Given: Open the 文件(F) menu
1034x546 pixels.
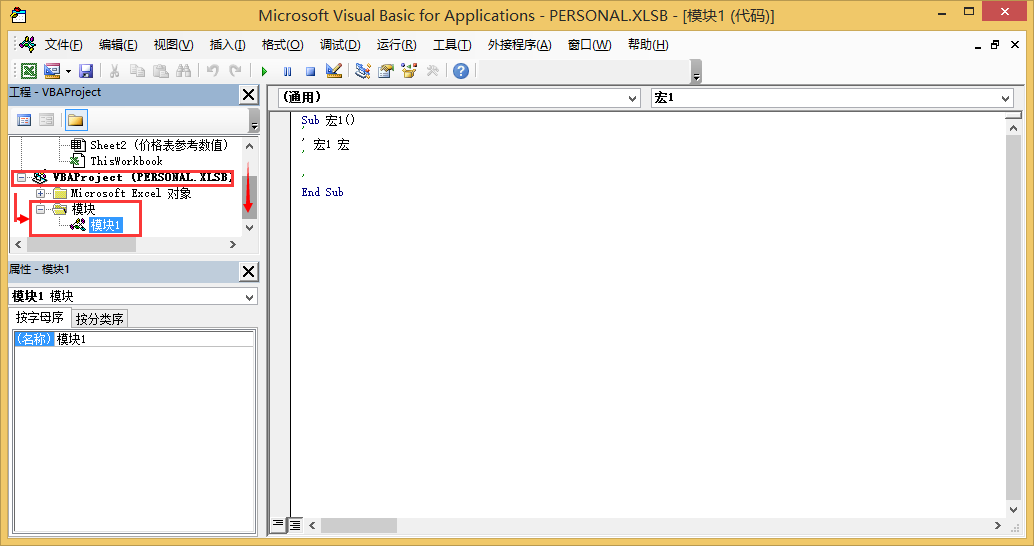Looking at the screenshot, I should (63, 45).
